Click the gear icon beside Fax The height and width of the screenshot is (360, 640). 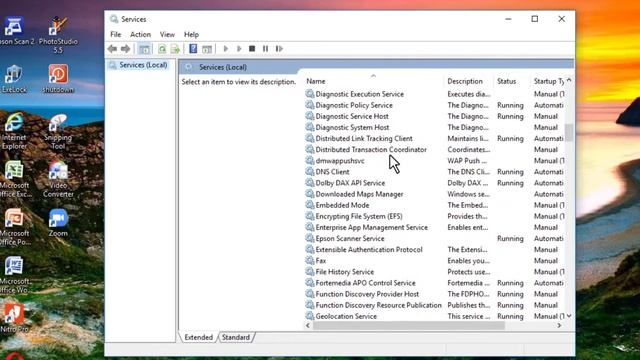pos(310,260)
